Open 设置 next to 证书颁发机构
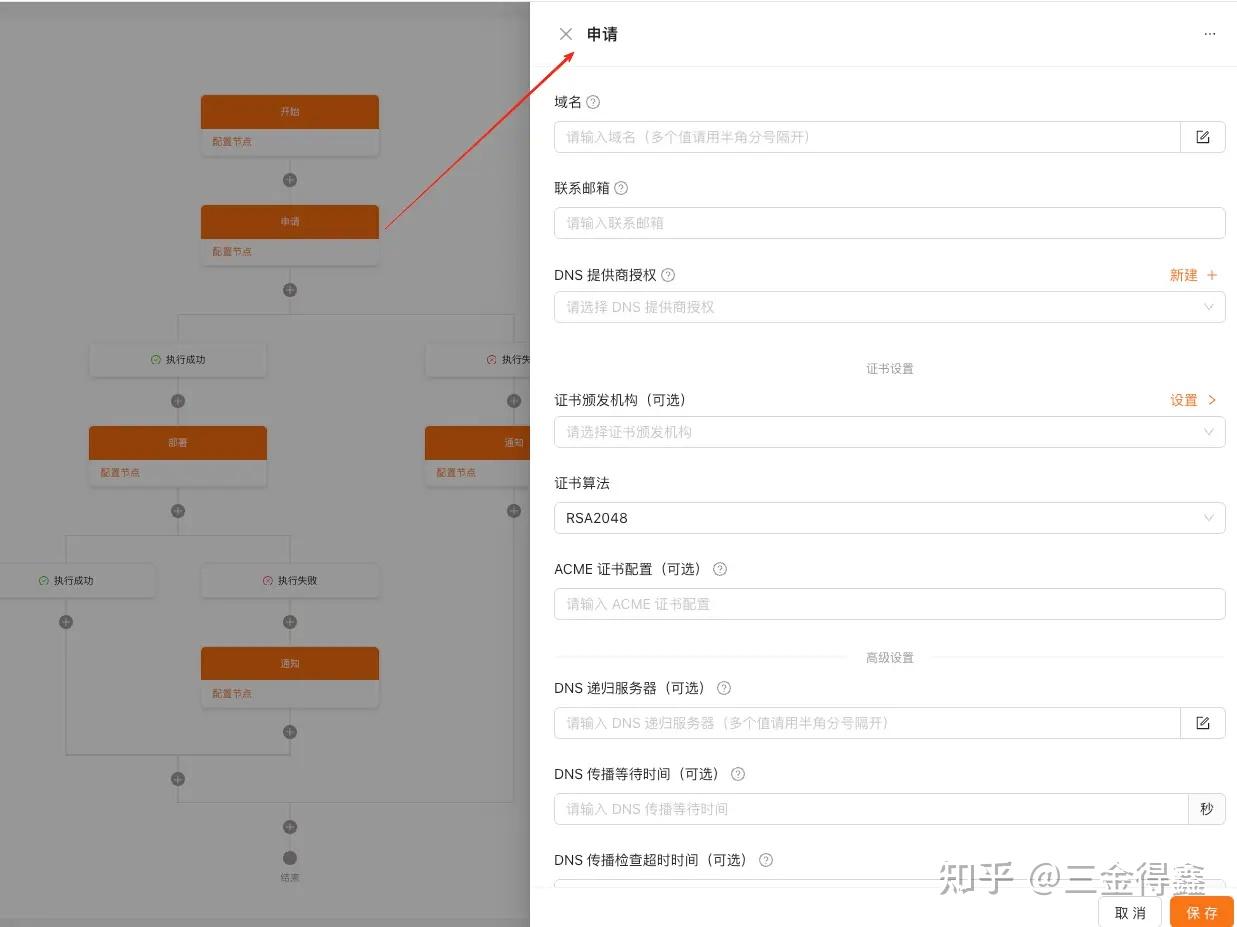1237x927 pixels. click(1190, 399)
